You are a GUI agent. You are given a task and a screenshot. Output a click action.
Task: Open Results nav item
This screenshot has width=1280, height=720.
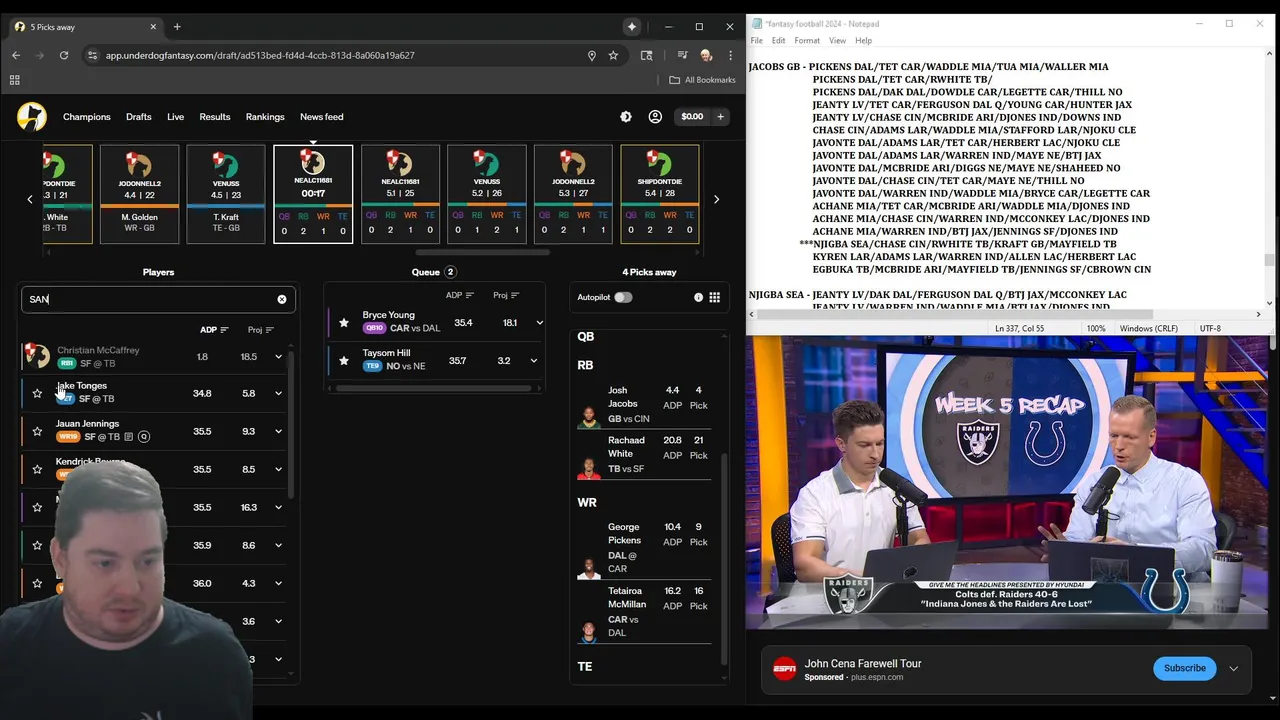pyautogui.click(x=215, y=117)
